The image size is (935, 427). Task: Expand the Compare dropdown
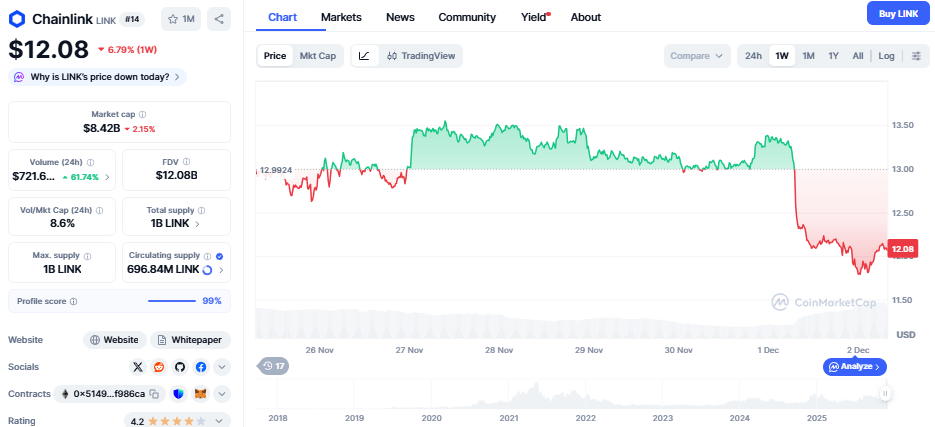[x=697, y=56]
